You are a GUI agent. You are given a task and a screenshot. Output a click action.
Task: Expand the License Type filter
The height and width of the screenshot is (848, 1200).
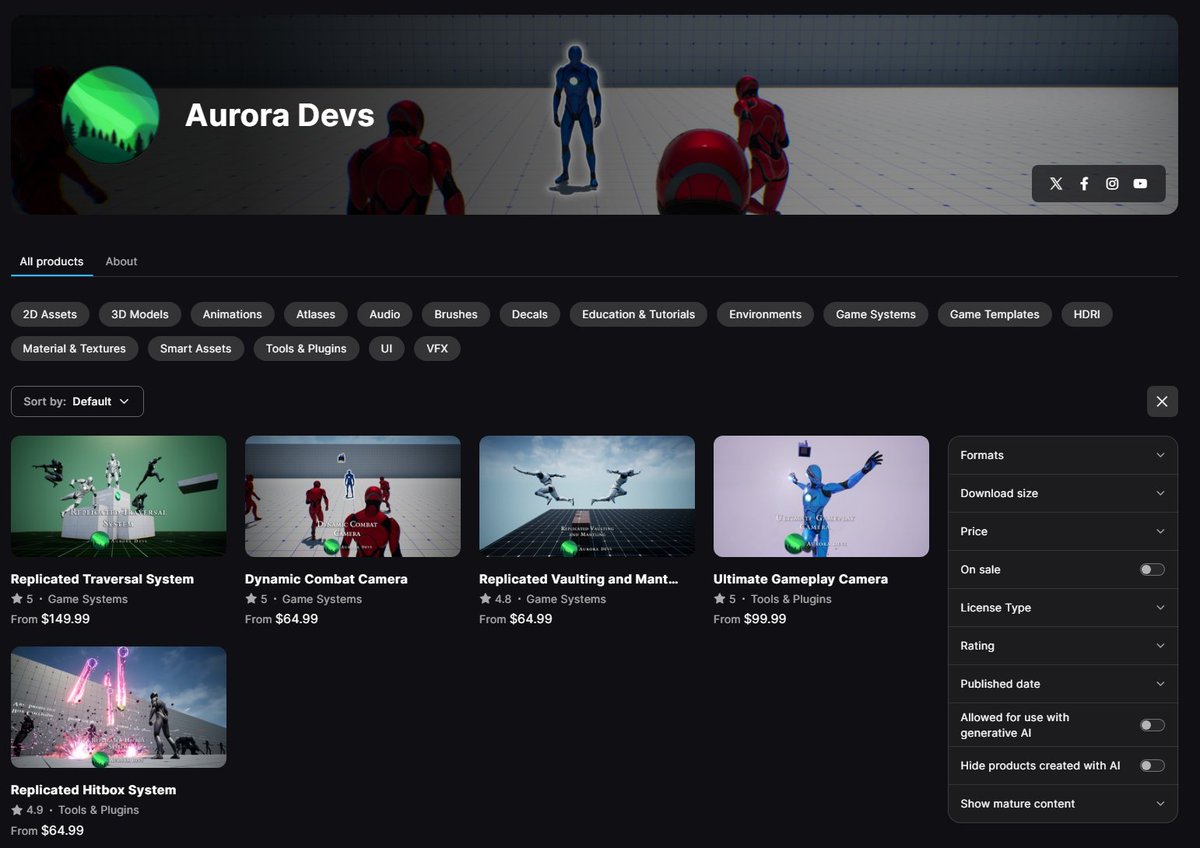[1062, 607]
